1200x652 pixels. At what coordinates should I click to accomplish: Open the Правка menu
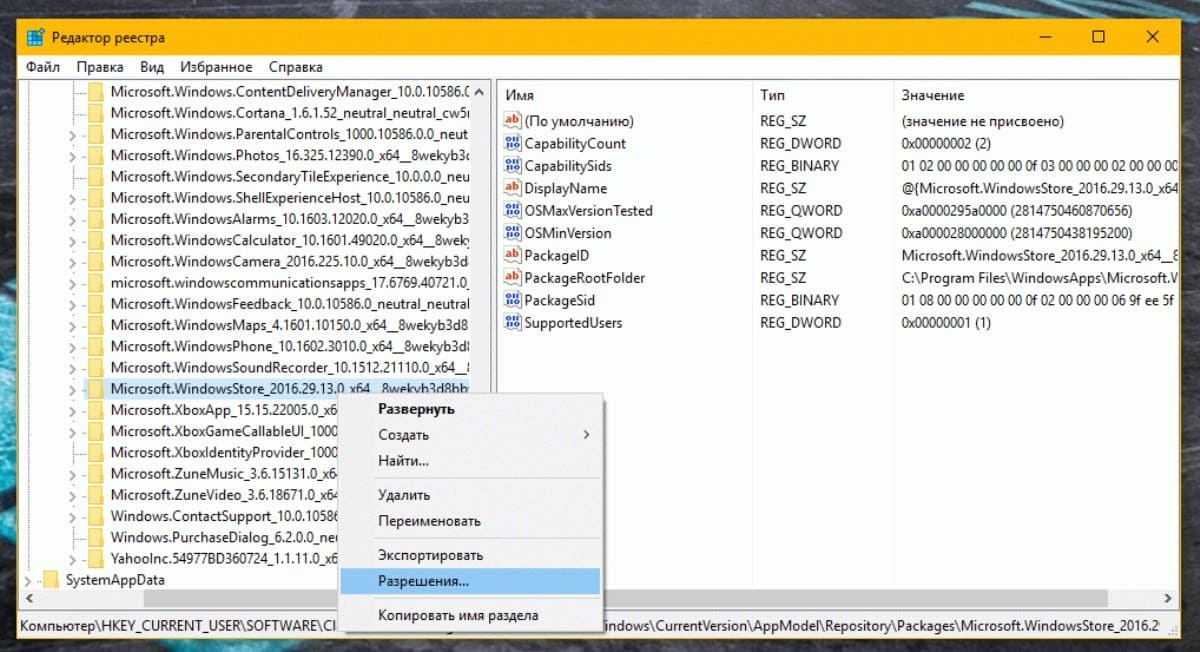(x=100, y=67)
